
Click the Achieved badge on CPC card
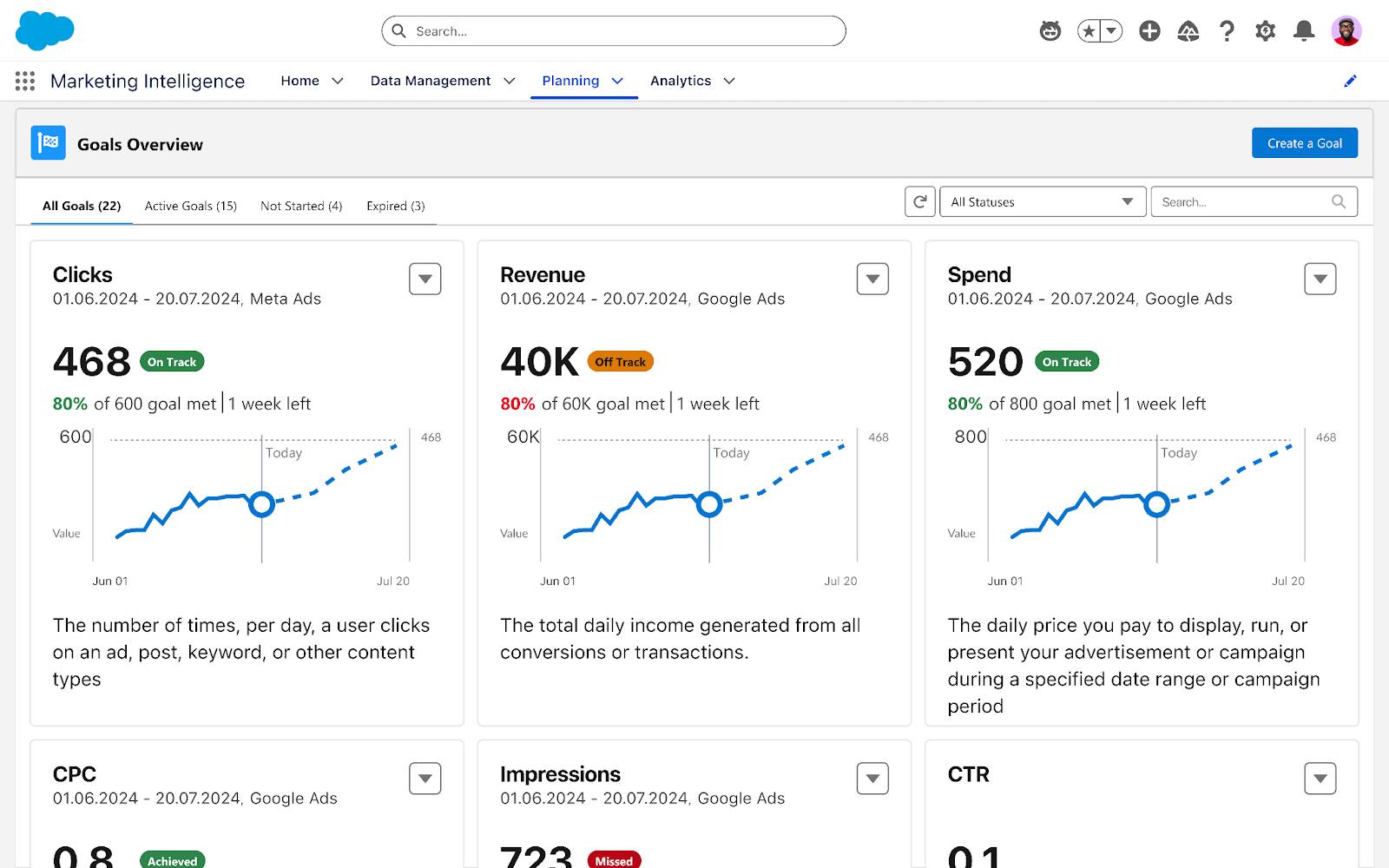[172, 860]
